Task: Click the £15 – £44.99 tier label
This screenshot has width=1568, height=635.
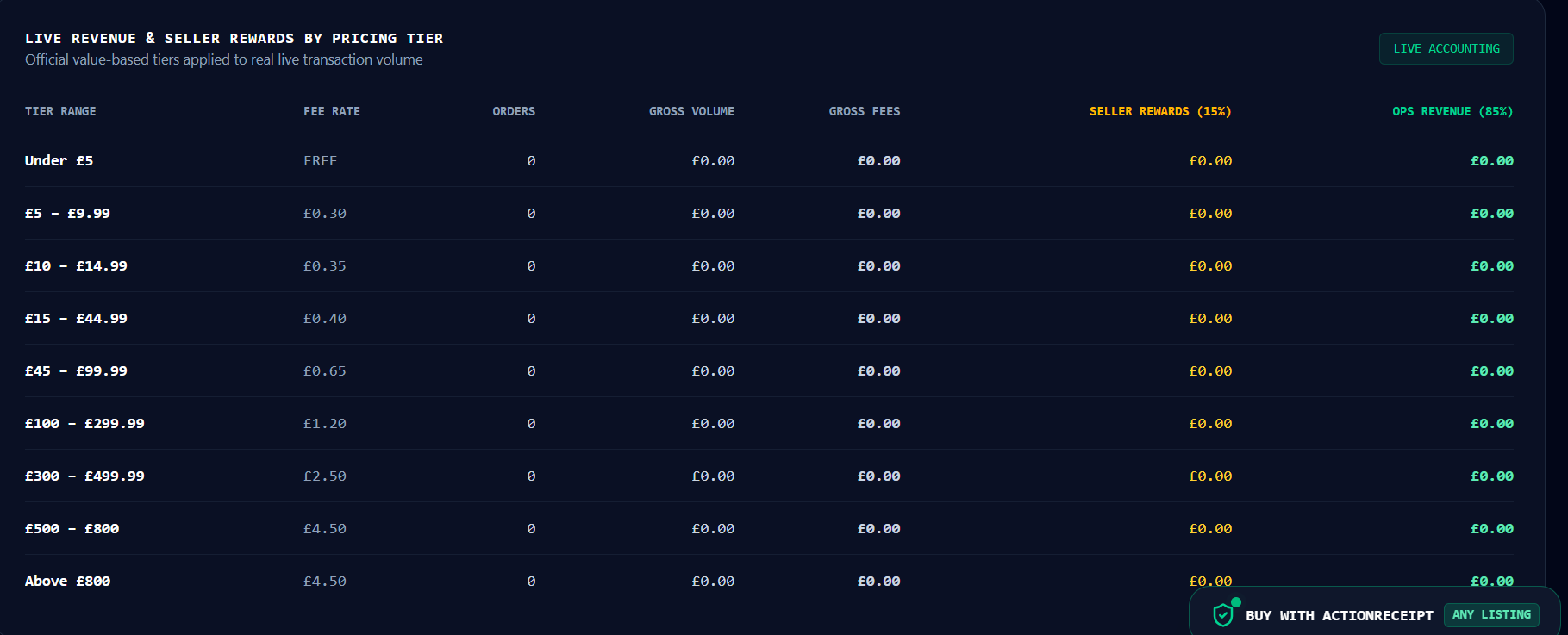Action: [76, 318]
